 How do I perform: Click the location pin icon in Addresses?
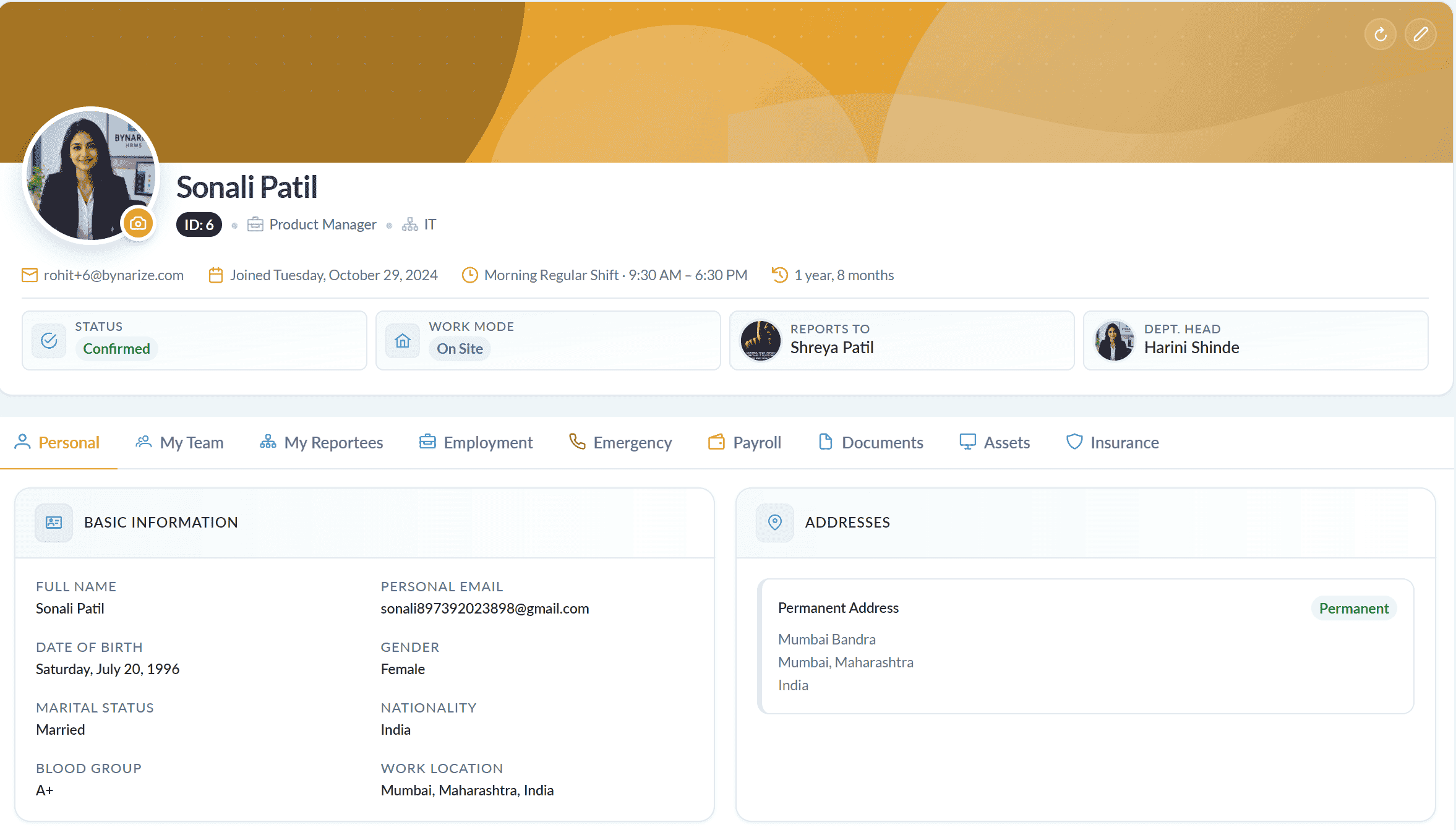(x=774, y=523)
